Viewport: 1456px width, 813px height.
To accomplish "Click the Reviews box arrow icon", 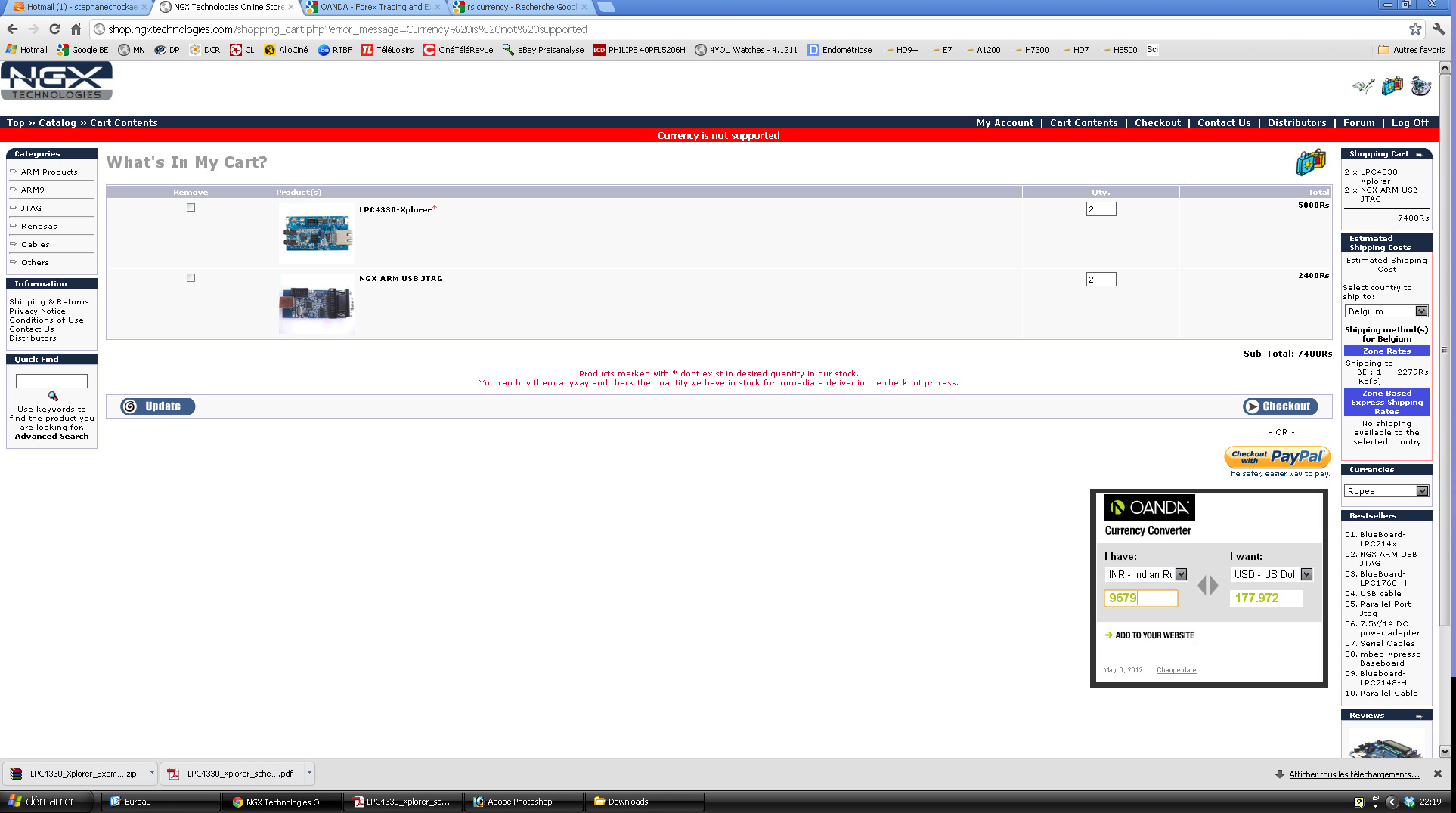I will [x=1419, y=716].
